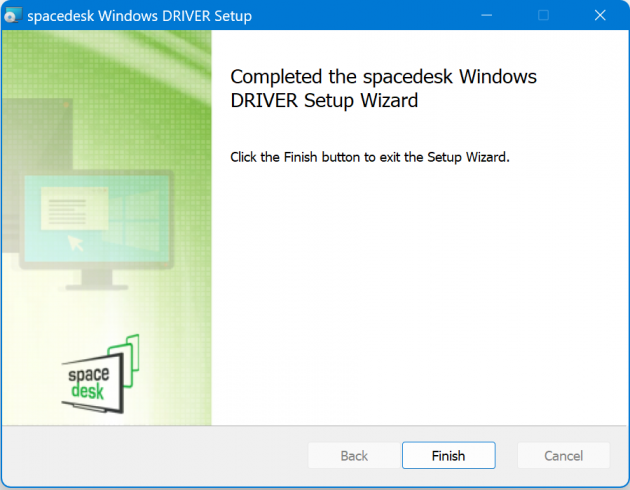The image size is (630, 490).
Task: Click the 'Click the Finish button' instruction text
Action: pos(370,157)
